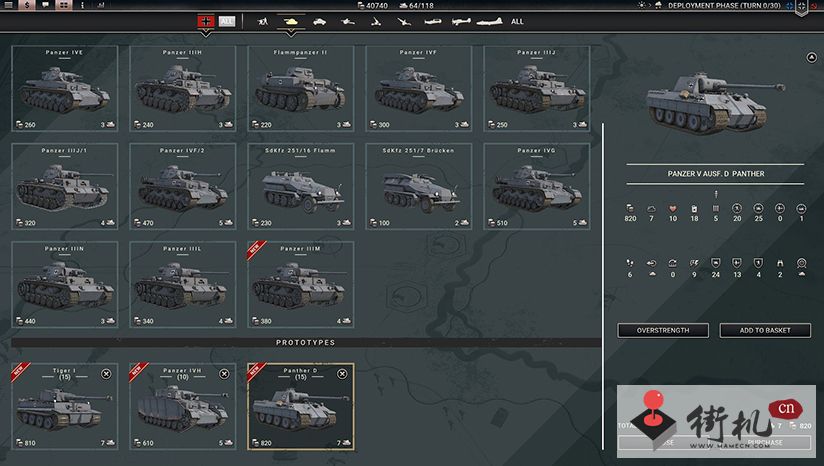Screen dimensions: 824x466
Task: Switch to the strategic bomber class tab
Action: 489,22
